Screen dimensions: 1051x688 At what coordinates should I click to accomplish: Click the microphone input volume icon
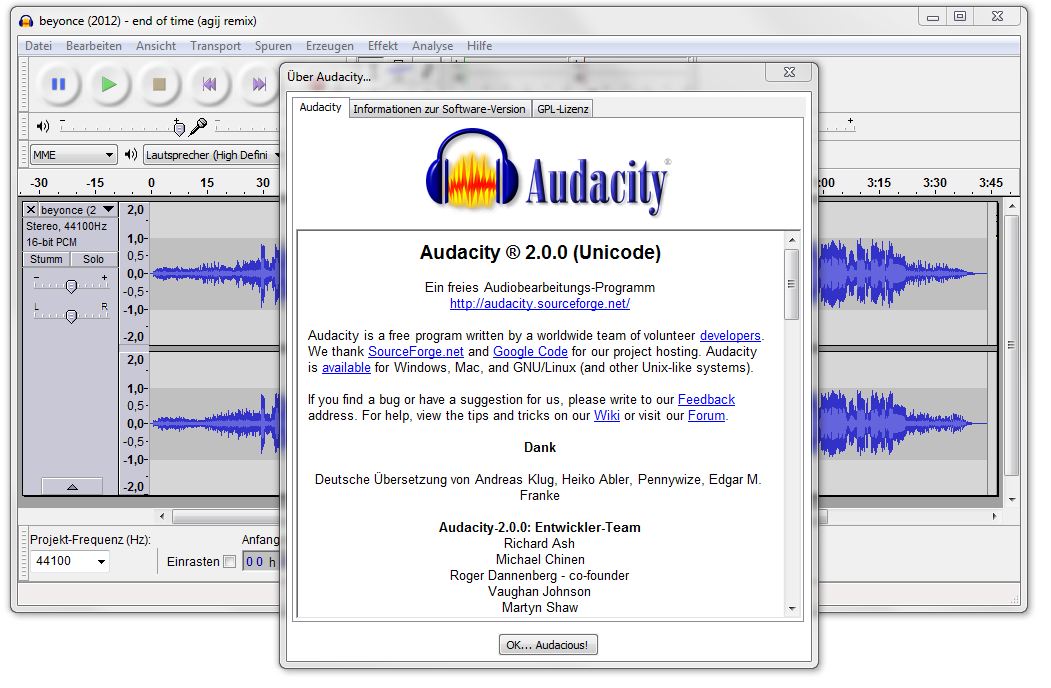click(x=198, y=126)
